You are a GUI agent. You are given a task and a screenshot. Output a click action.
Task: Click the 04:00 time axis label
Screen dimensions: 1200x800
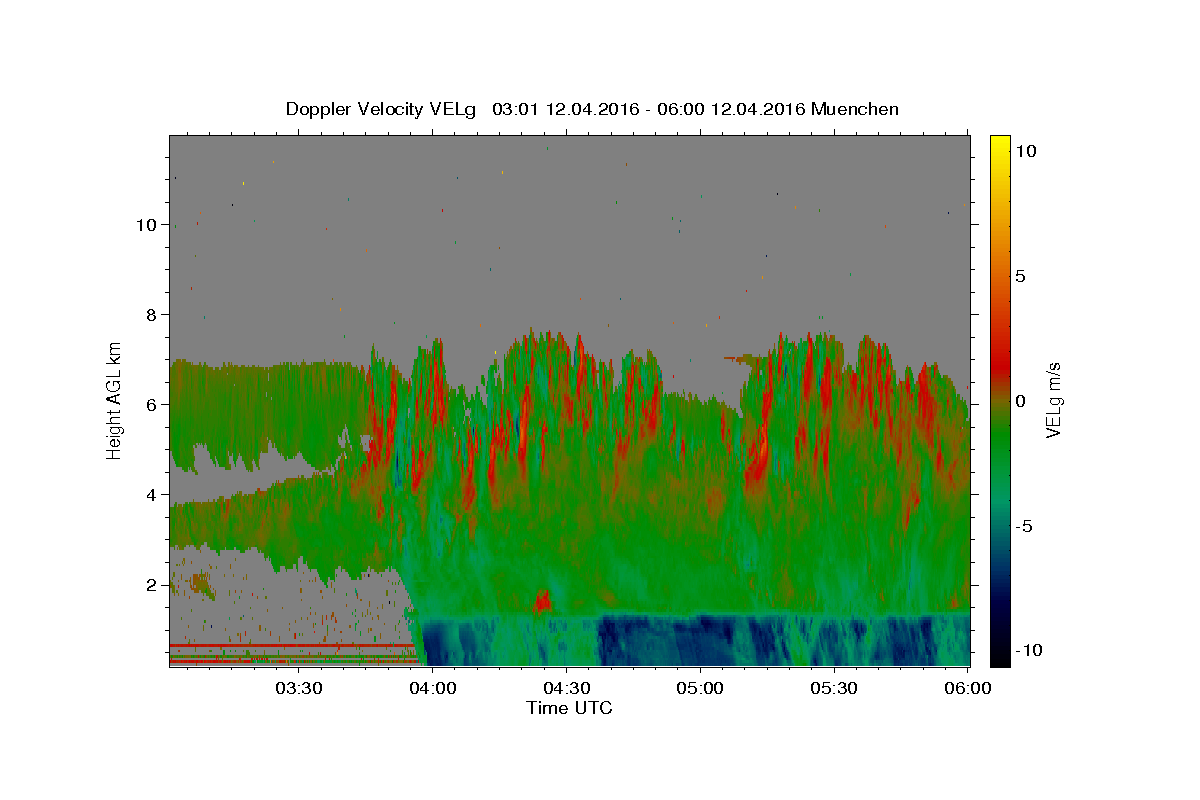[432, 689]
